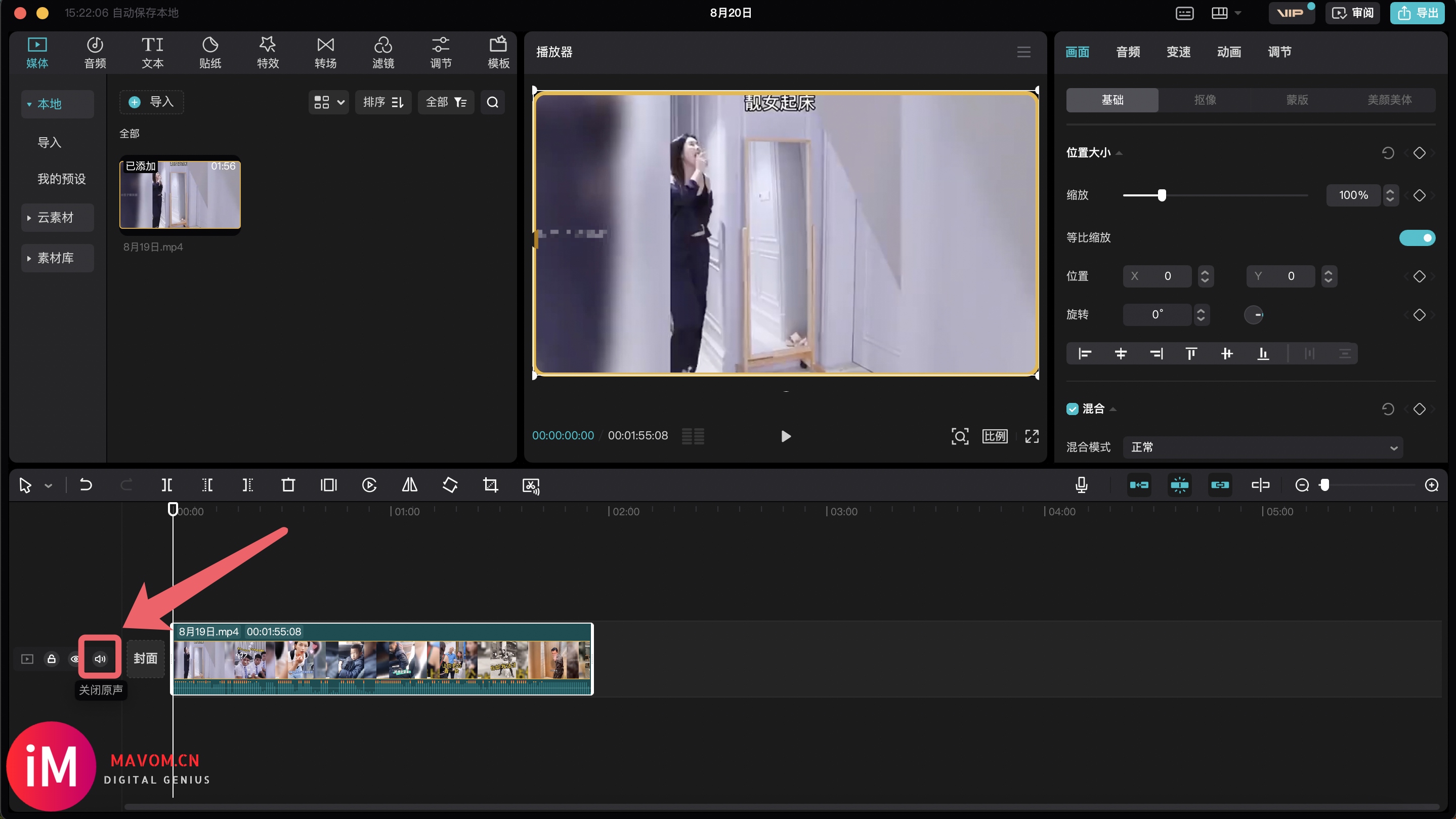Open the grid view mode dropdown
The width and height of the screenshot is (1456, 819).
328,102
